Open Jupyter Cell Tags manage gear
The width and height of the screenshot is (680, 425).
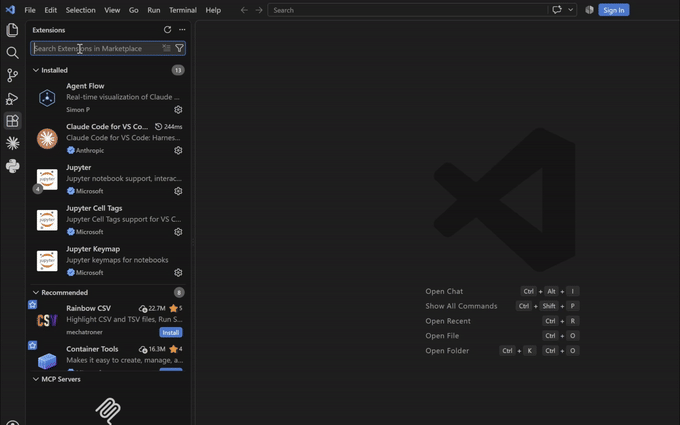pos(178,232)
